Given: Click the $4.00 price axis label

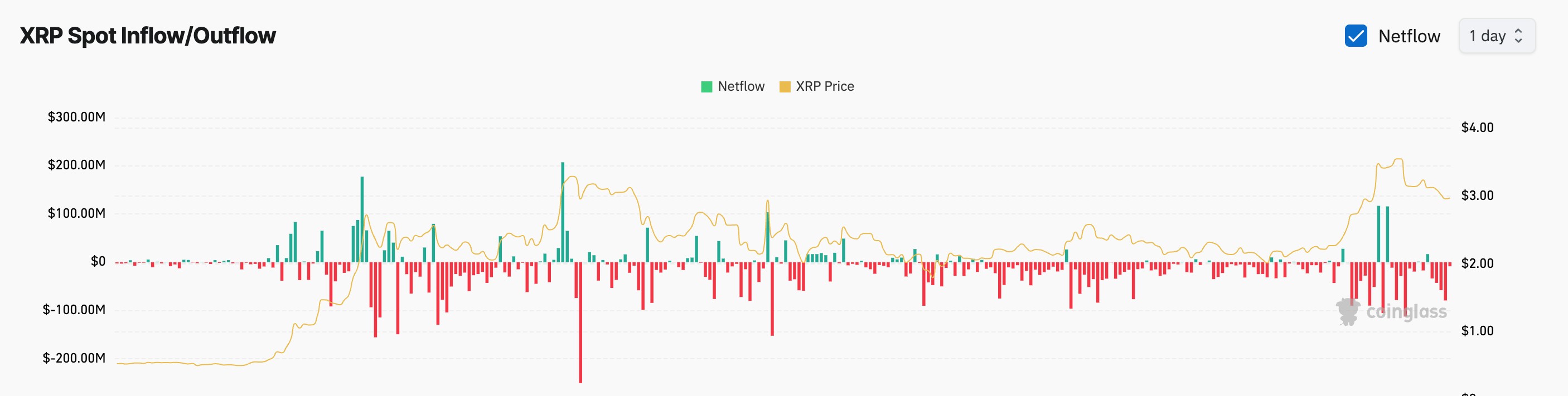Looking at the screenshot, I should click(1477, 128).
